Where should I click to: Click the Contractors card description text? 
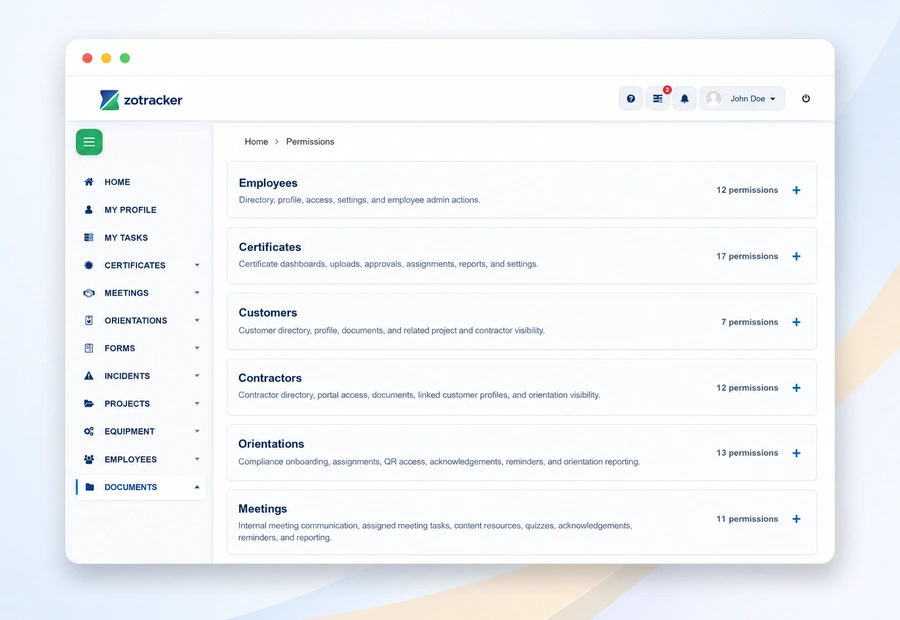tap(419, 396)
